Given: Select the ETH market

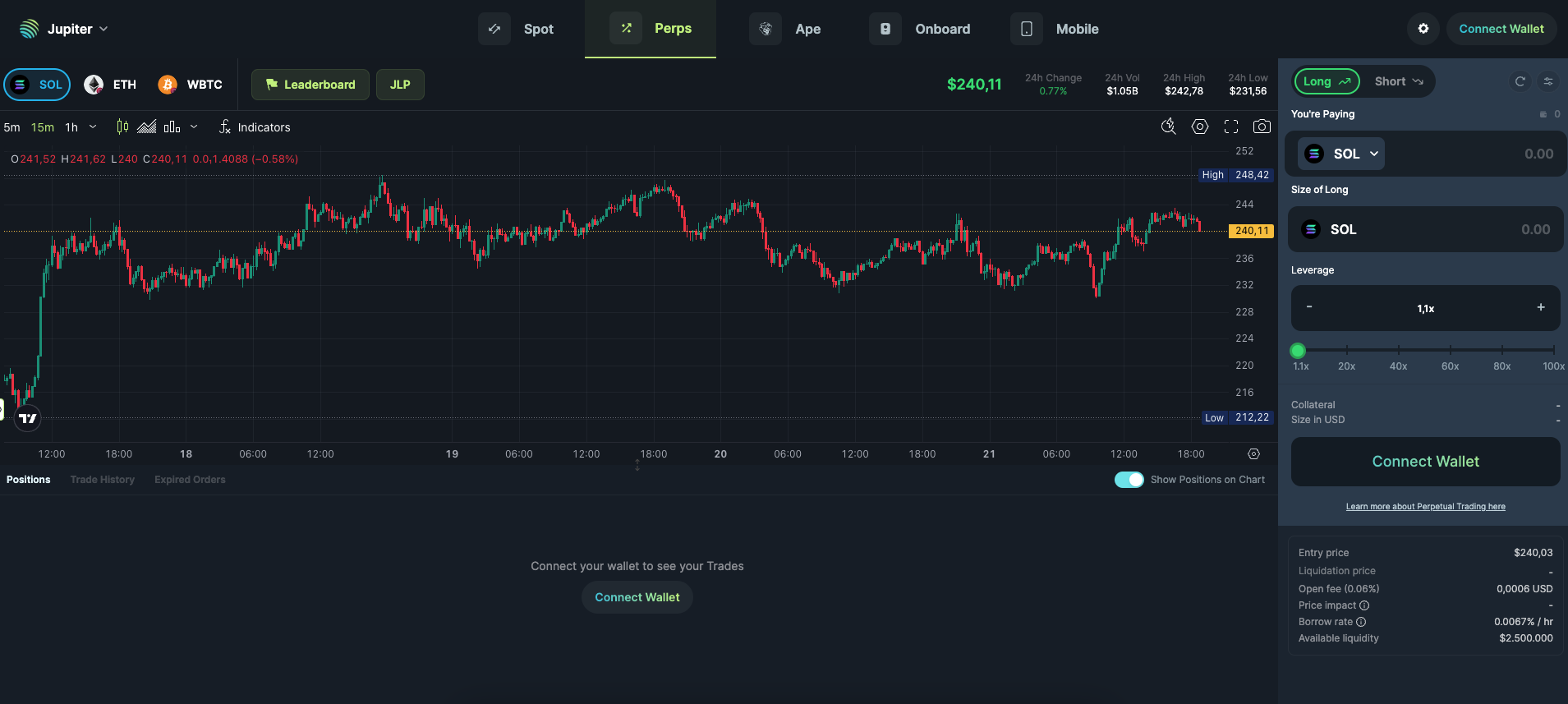Looking at the screenshot, I should point(110,85).
